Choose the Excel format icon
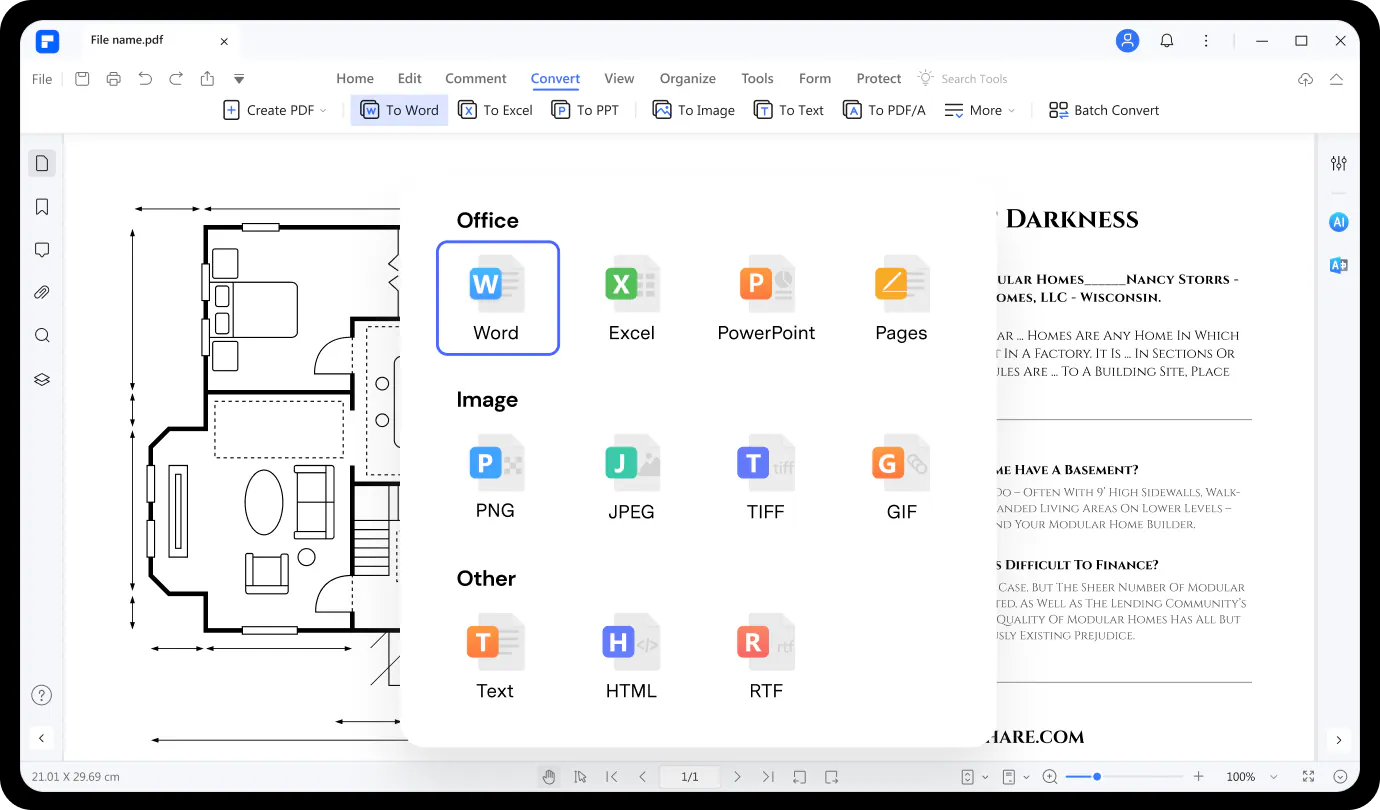This screenshot has width=1380, height=810. (631, 298)
